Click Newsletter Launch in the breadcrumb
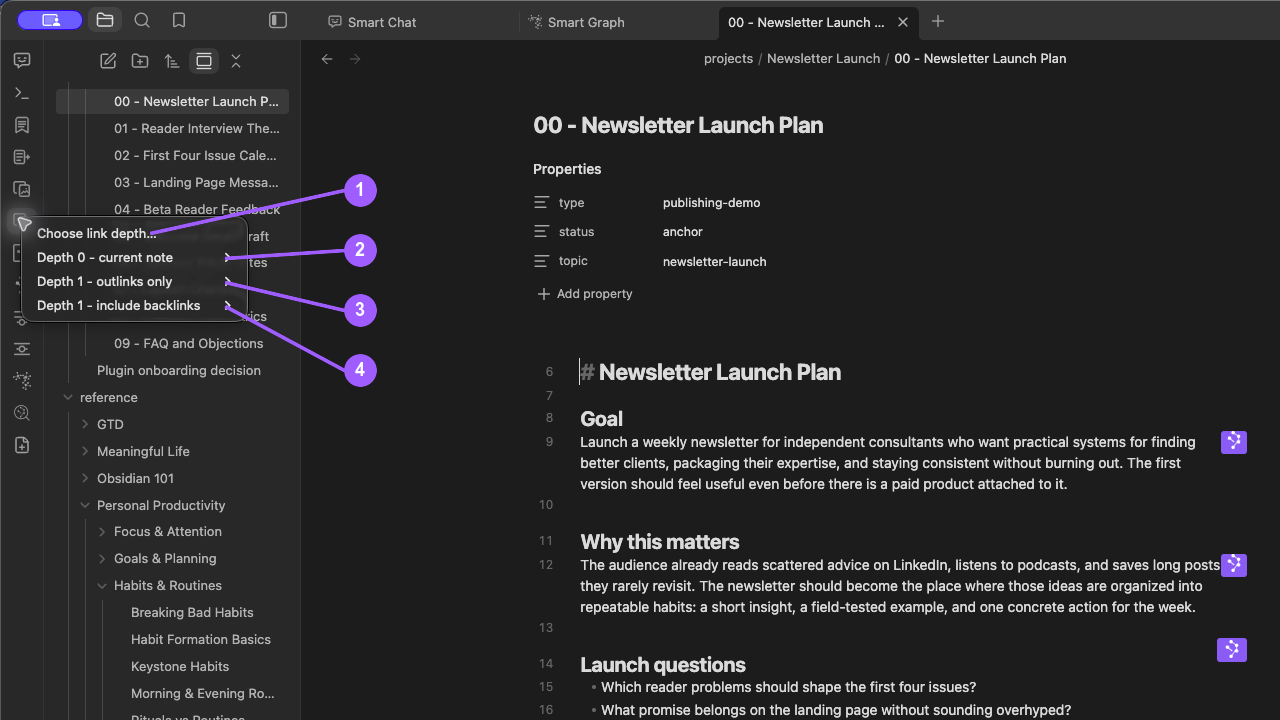 (823, 59)
